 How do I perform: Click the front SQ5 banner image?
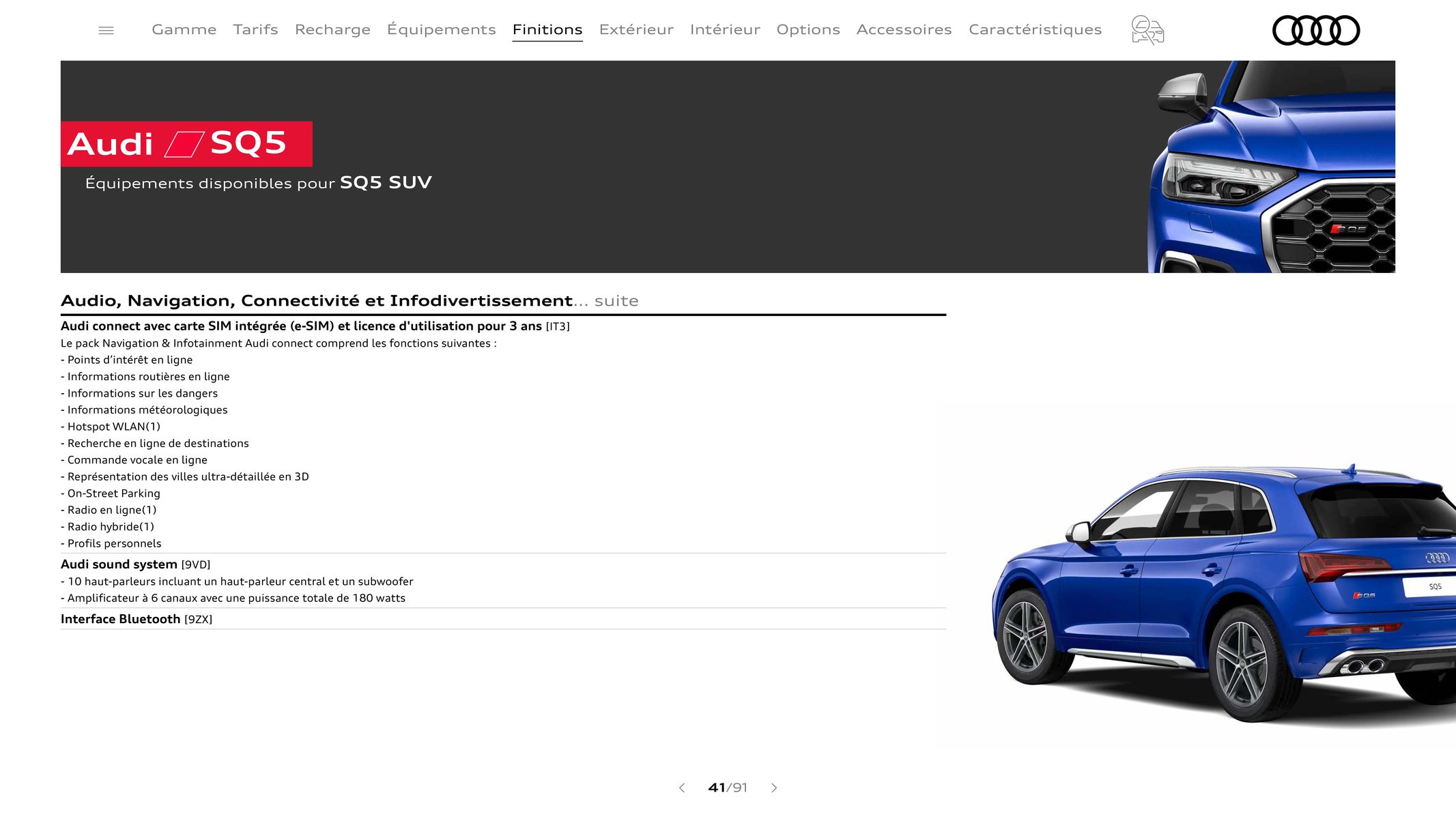pos(1272,167)
